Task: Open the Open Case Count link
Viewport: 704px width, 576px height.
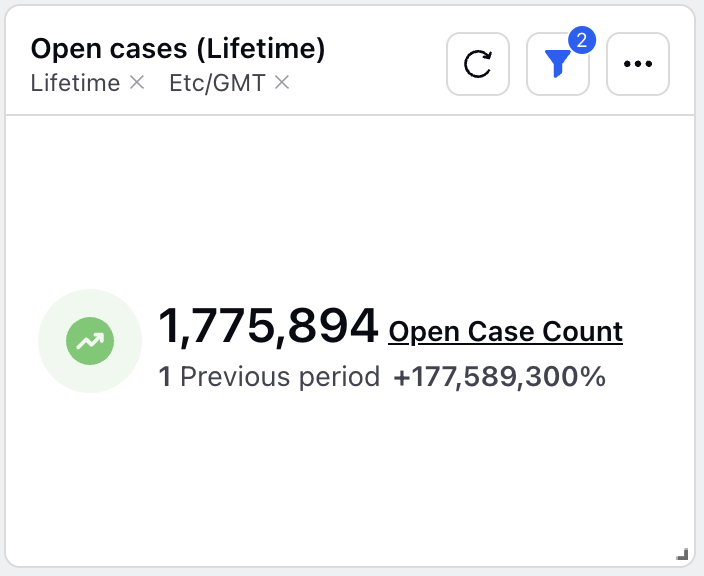Action: coord(506,332)
